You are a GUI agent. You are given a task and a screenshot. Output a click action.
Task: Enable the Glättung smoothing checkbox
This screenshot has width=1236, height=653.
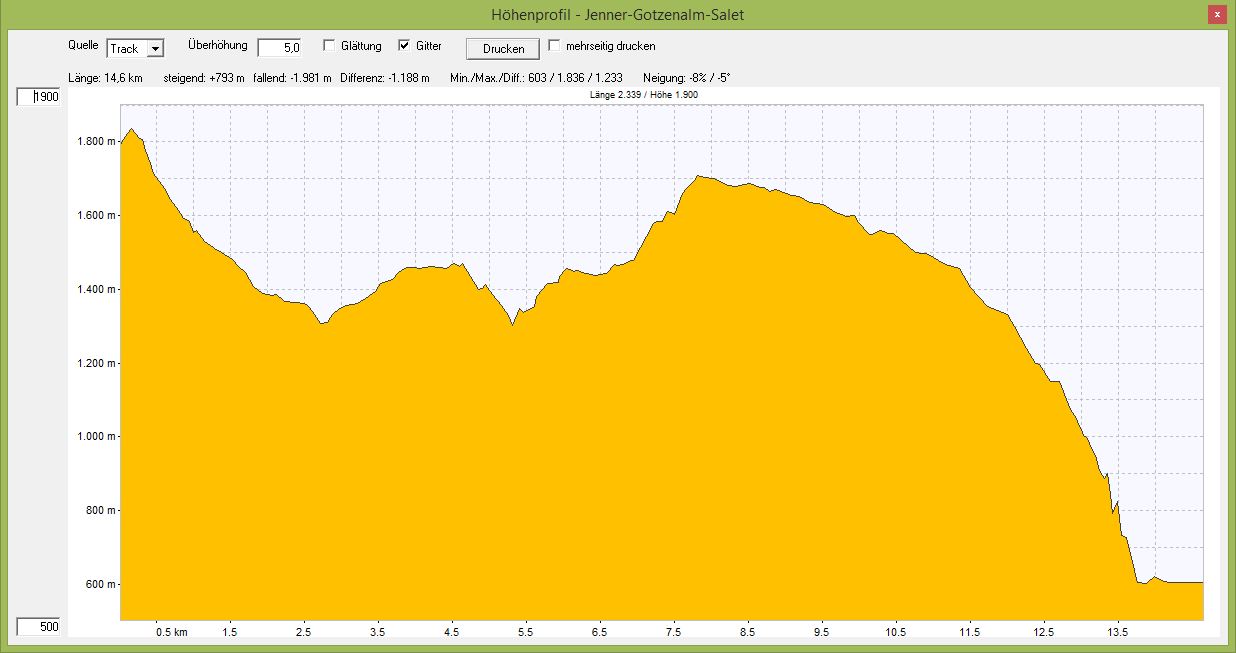329,46
